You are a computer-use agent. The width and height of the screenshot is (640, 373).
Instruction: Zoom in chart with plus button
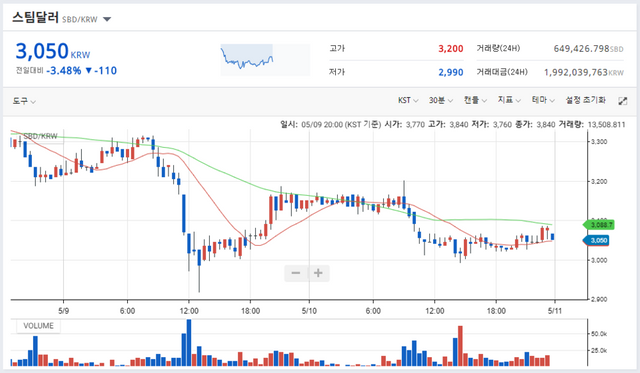coord(318,273)
